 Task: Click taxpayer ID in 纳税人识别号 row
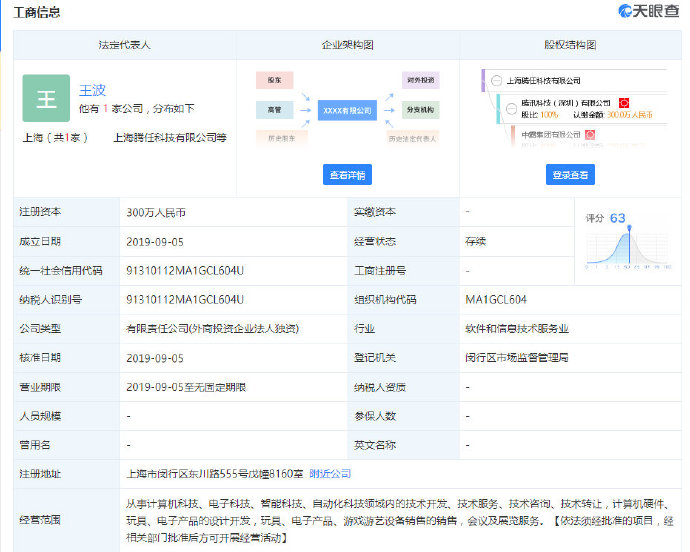click(185, 300)
